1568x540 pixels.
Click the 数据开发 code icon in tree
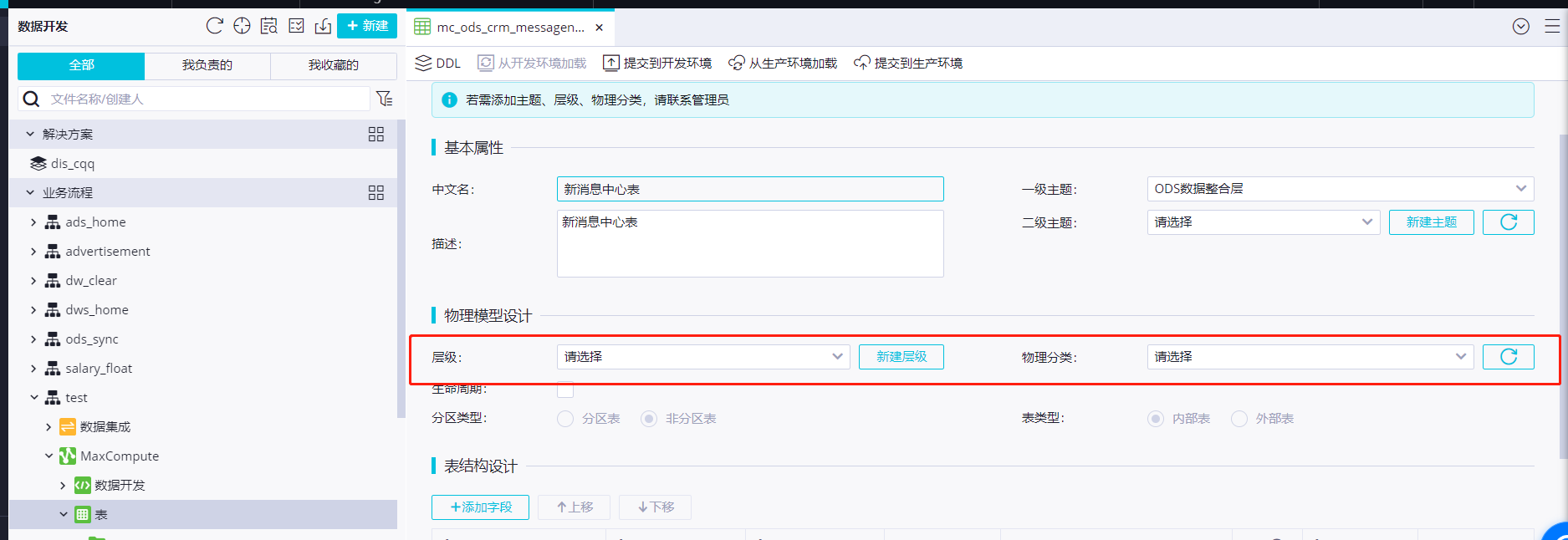pos(83,486)
